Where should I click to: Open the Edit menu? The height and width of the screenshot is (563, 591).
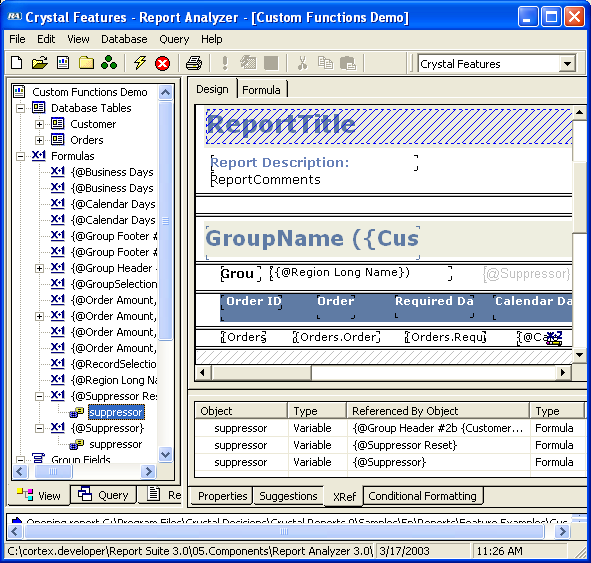pos(46,39)
